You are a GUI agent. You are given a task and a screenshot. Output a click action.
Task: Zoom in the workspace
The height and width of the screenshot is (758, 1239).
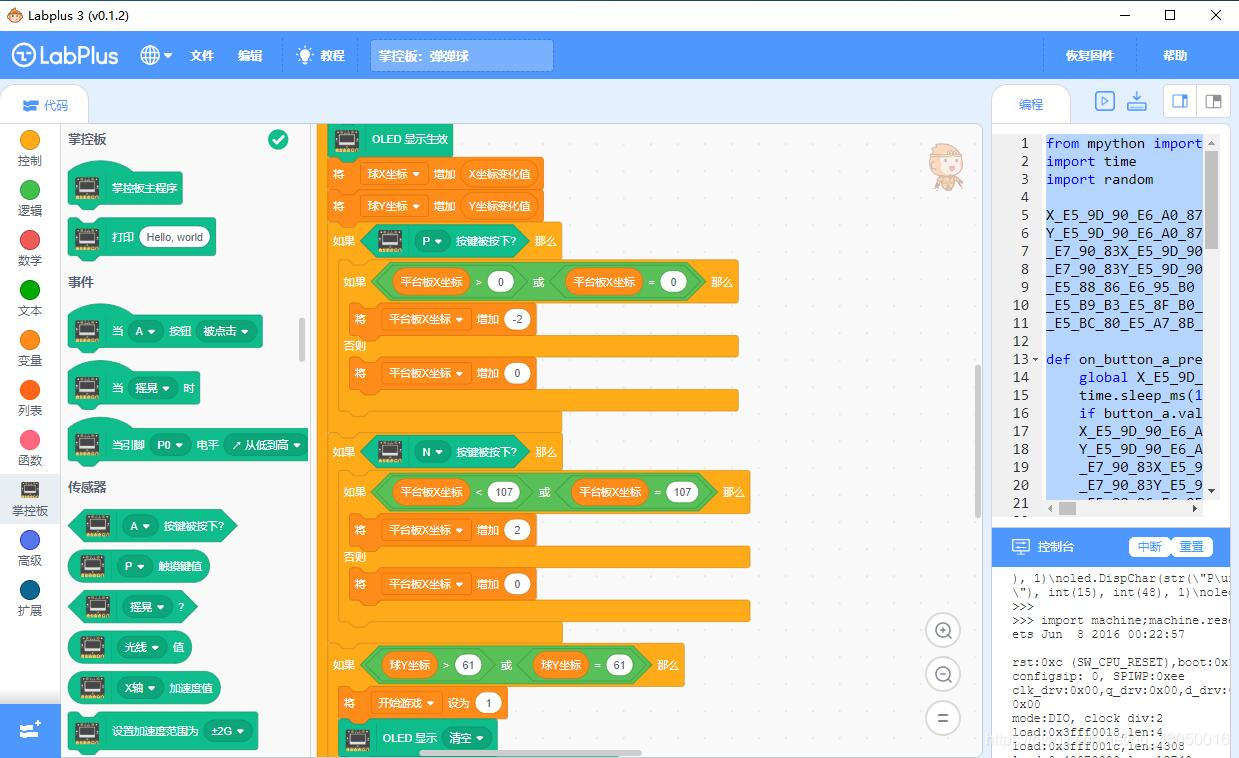pyautogui.click(x=943, y=630)
